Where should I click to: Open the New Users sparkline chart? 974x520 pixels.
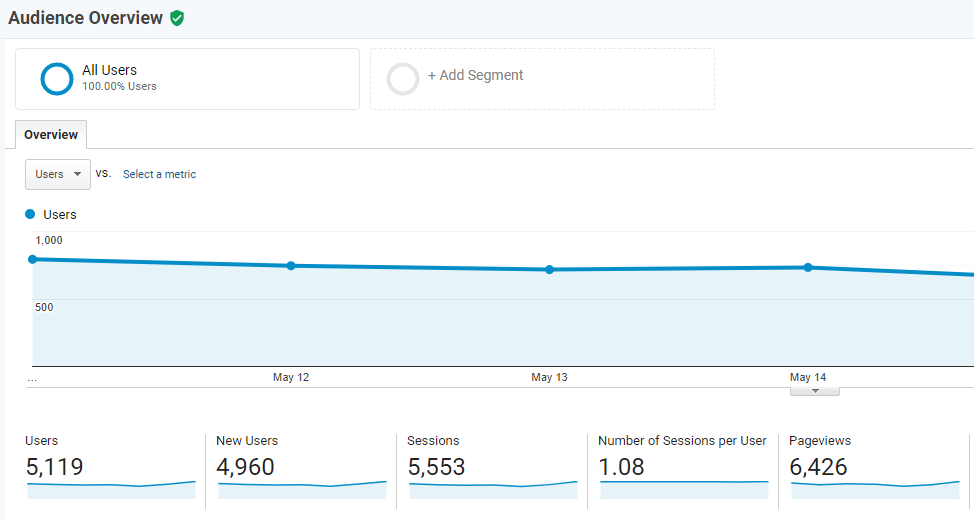click(302, 490)
